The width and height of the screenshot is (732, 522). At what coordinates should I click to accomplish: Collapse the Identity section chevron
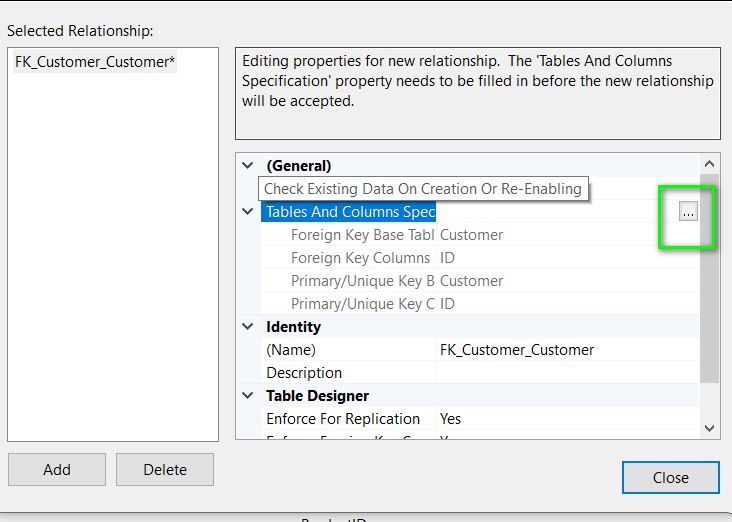[x=248, y=327]
